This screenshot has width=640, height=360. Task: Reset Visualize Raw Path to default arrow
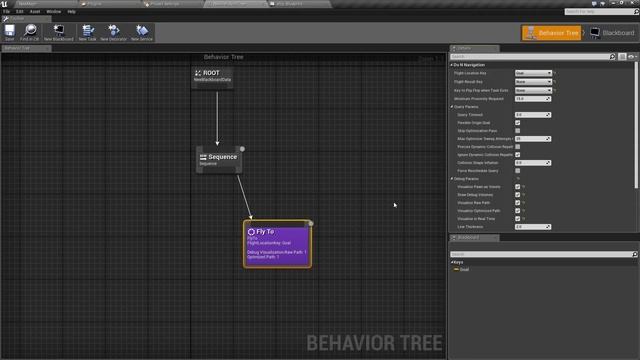pos(524,203)
